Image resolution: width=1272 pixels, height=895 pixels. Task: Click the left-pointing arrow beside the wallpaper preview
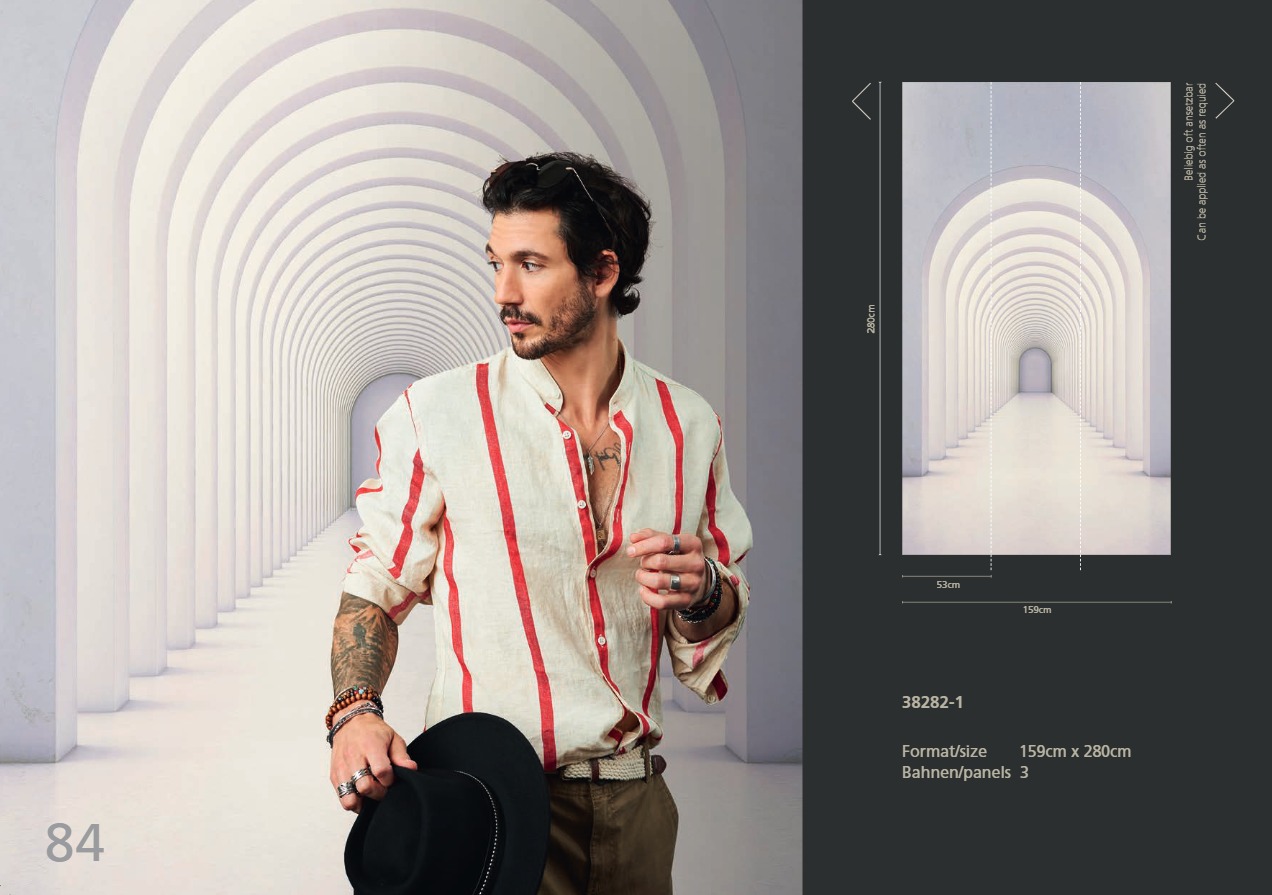861,101
